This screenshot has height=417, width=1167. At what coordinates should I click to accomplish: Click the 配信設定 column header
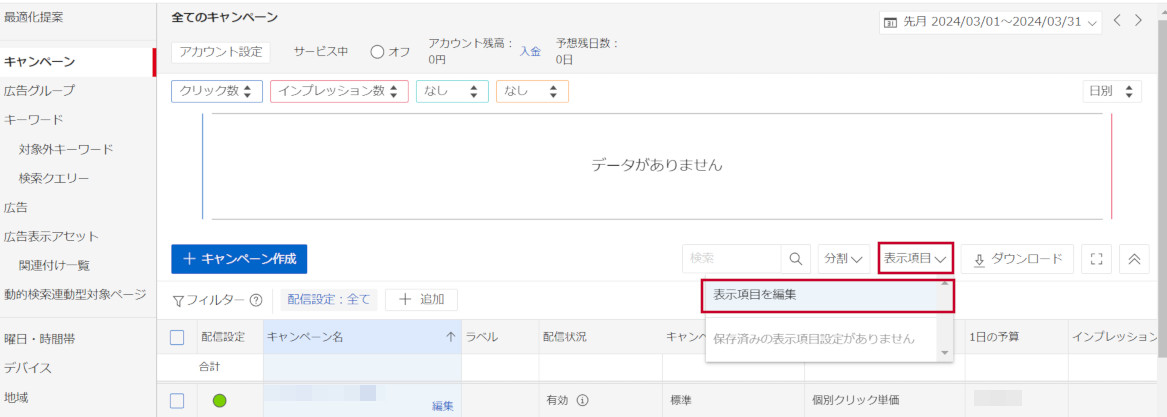pos(223,337)
